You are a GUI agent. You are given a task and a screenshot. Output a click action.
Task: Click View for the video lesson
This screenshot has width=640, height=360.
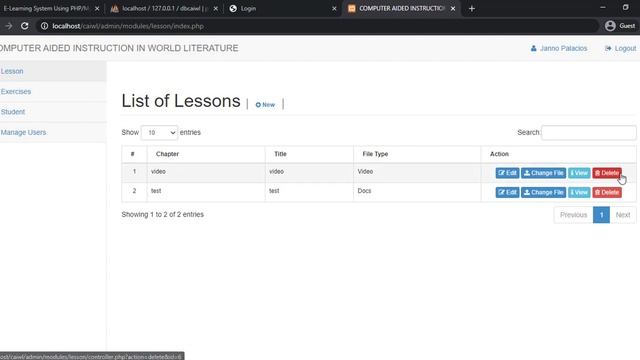[x=579, y=173]
